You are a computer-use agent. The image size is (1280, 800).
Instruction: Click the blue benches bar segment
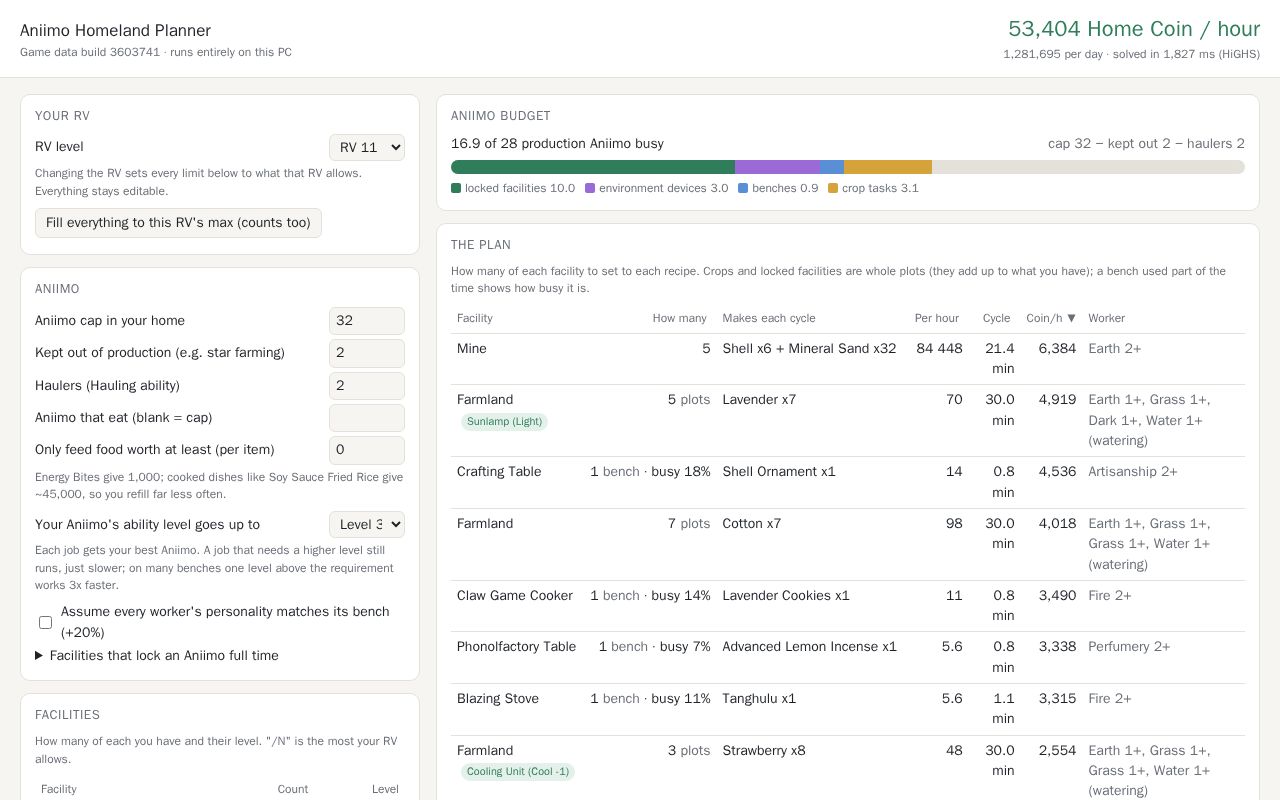click(832, 167)
